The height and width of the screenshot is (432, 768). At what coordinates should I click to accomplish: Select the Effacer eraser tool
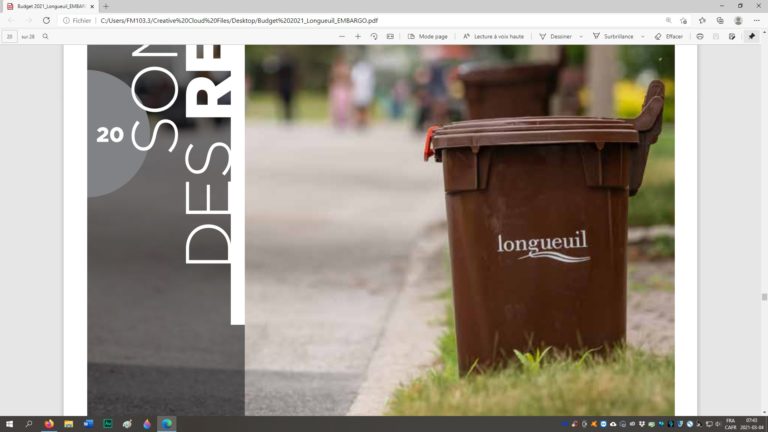point(669,36)
